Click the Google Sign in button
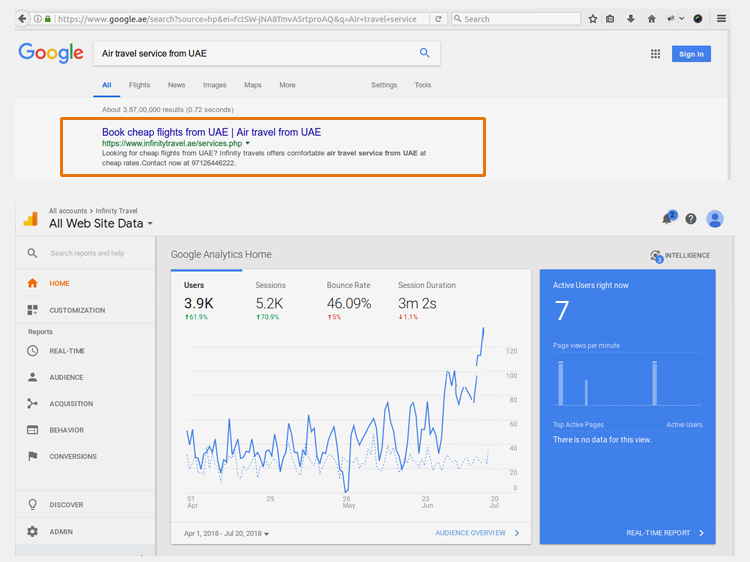Image resolution: width=750 pixels, height=562 pixels. point(690,54)
